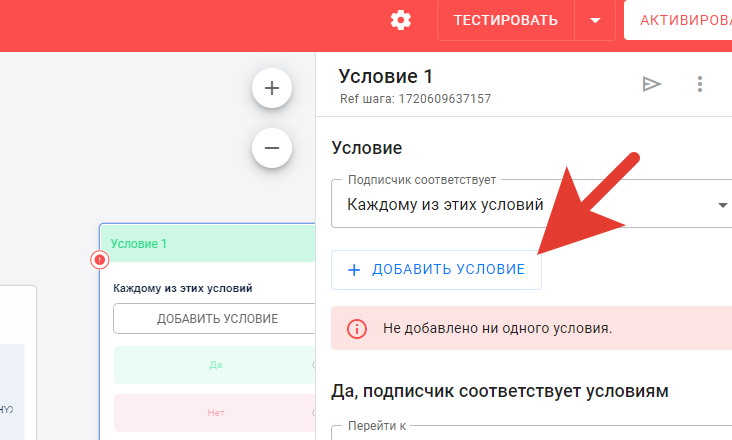Image resolution: width=732 pixels, height=440 pixels.
Task: Click gray ДОБАВИТЬ УСЛОВИЕ button in canvas node
Action: pyautogui.click(x=215, y=319)
